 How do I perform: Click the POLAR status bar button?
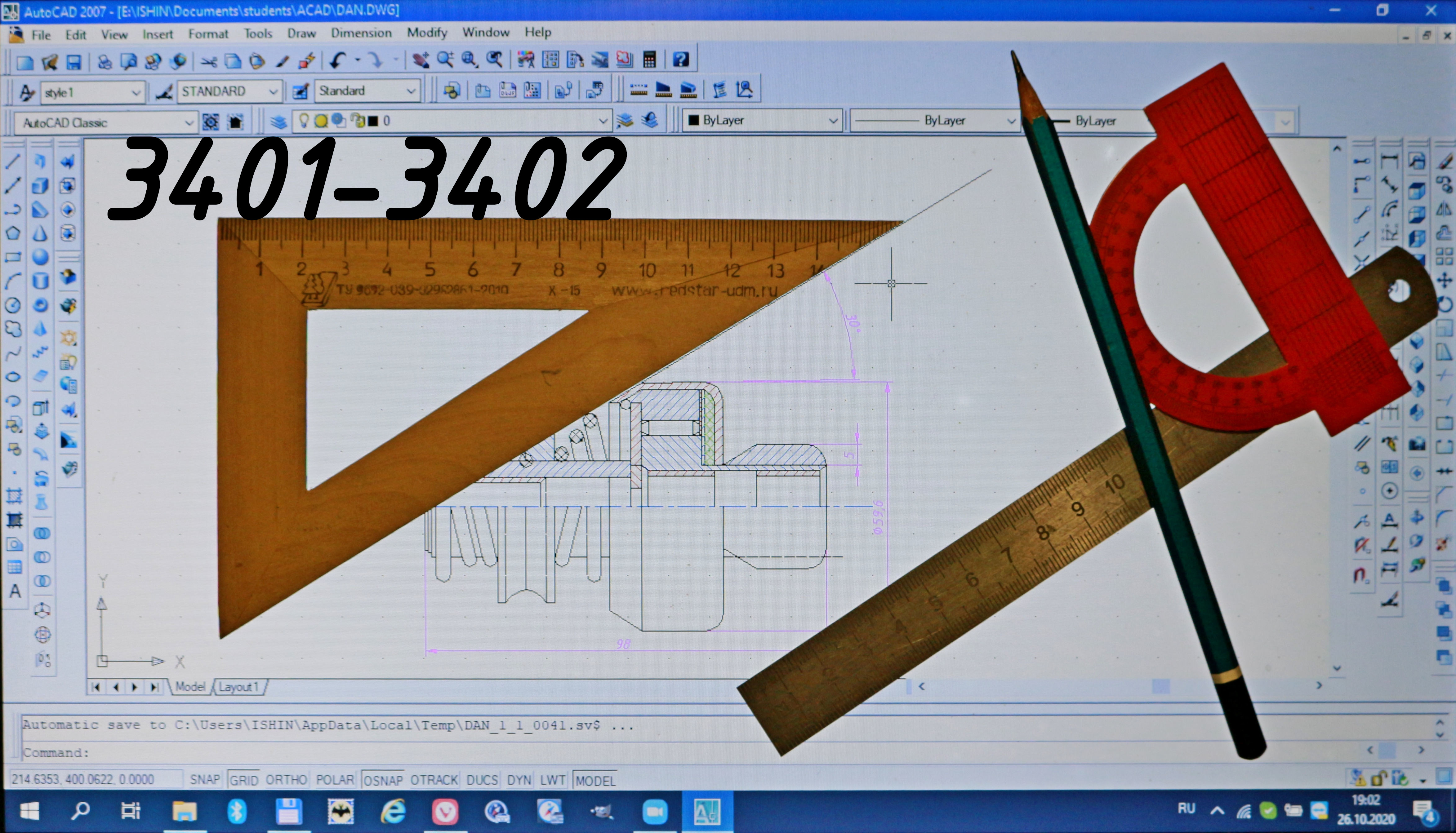335,780
